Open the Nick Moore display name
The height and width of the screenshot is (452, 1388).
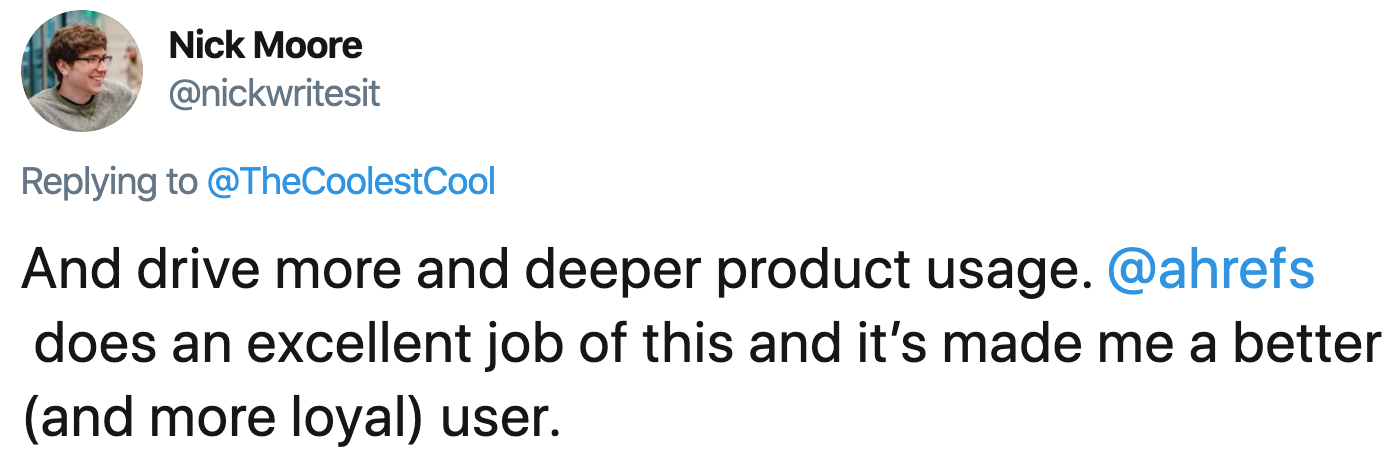[x=265, y=45]
